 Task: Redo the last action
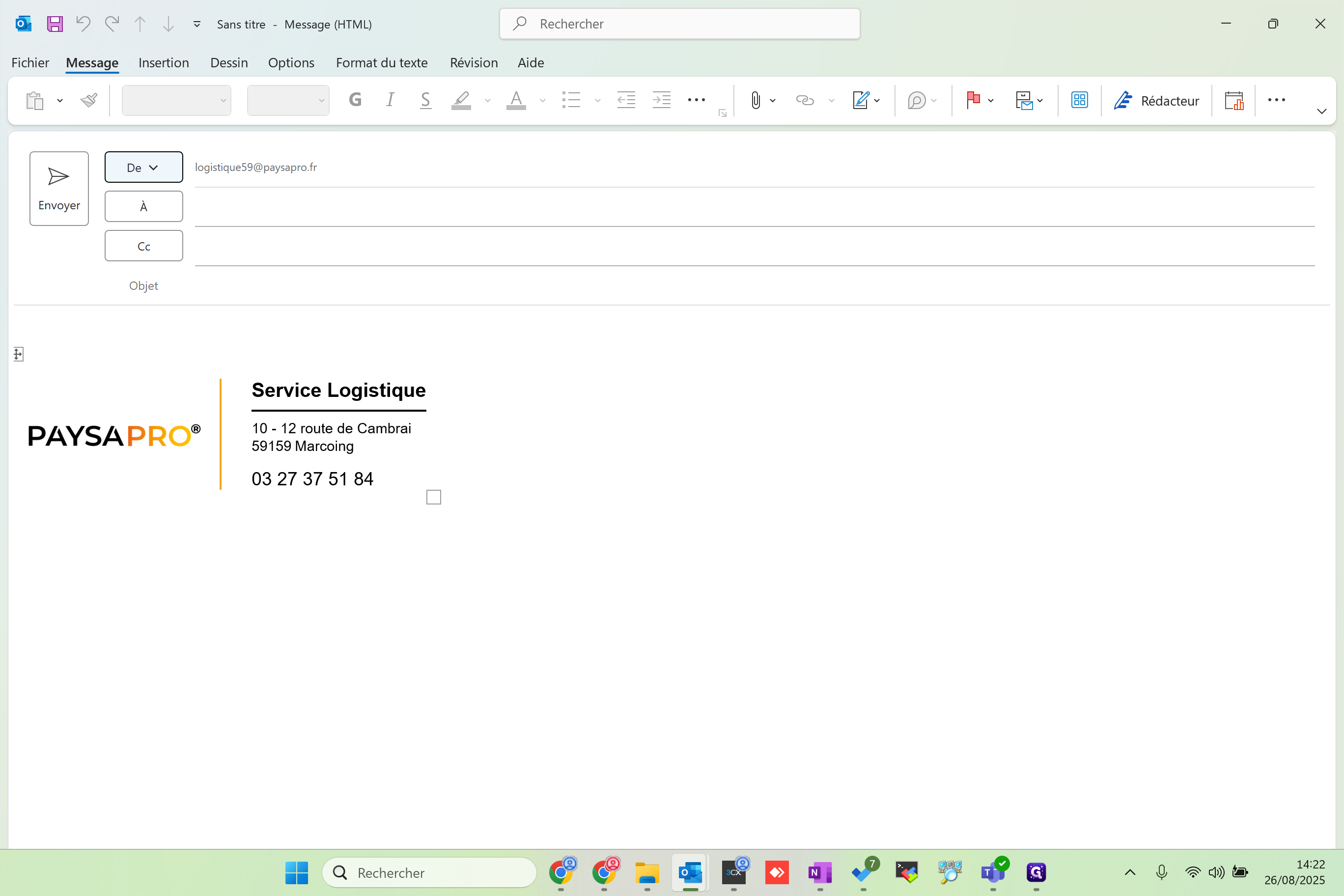click(112, 24)
